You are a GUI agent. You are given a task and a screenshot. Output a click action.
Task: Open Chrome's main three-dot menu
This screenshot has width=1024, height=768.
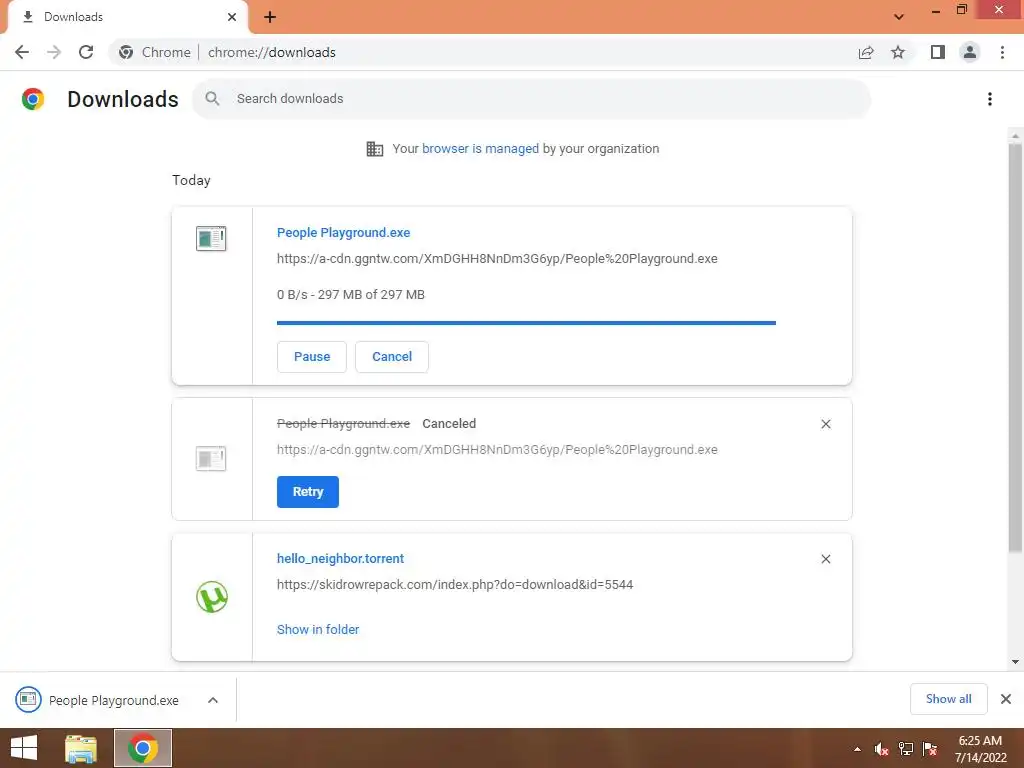(1002, 52)
